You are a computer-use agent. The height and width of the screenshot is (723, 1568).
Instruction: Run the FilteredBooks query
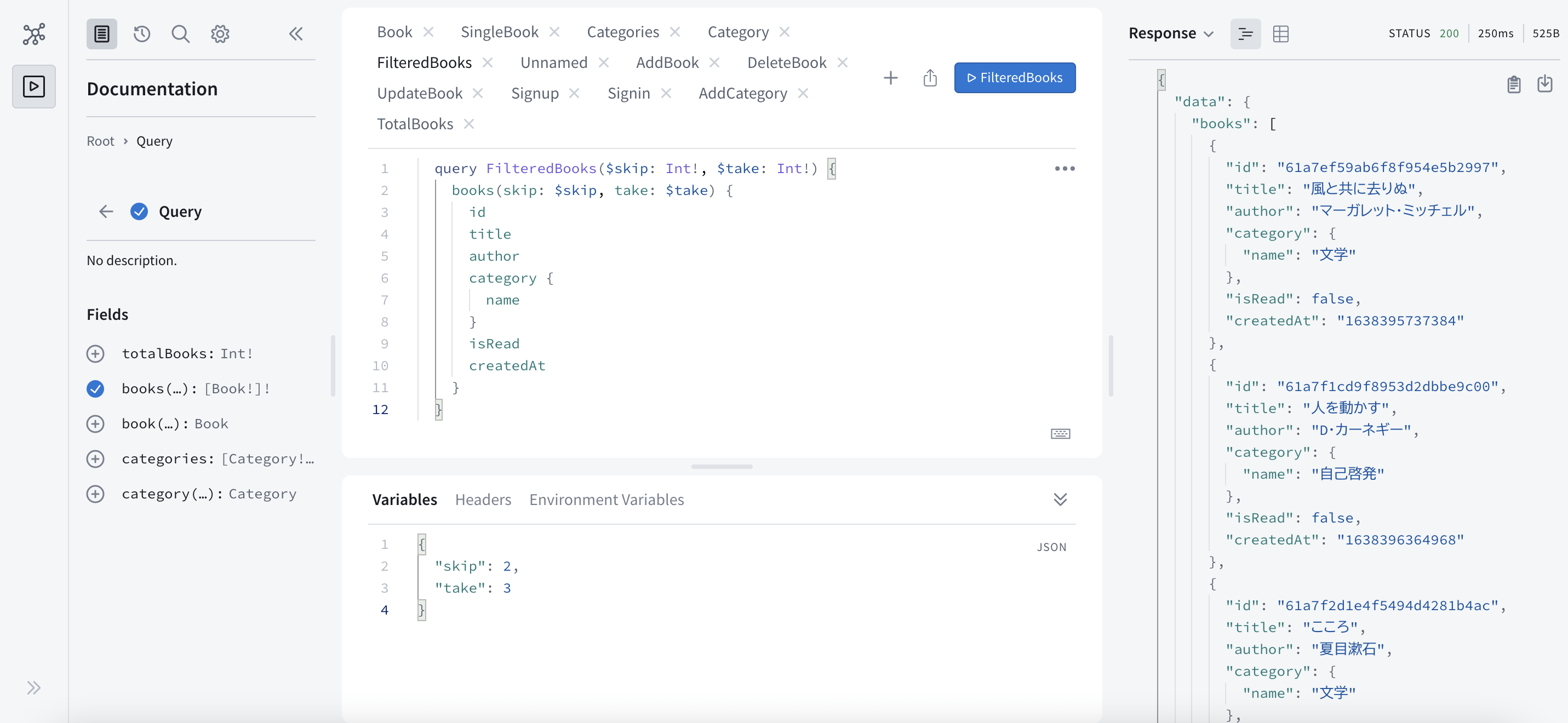1015,78
